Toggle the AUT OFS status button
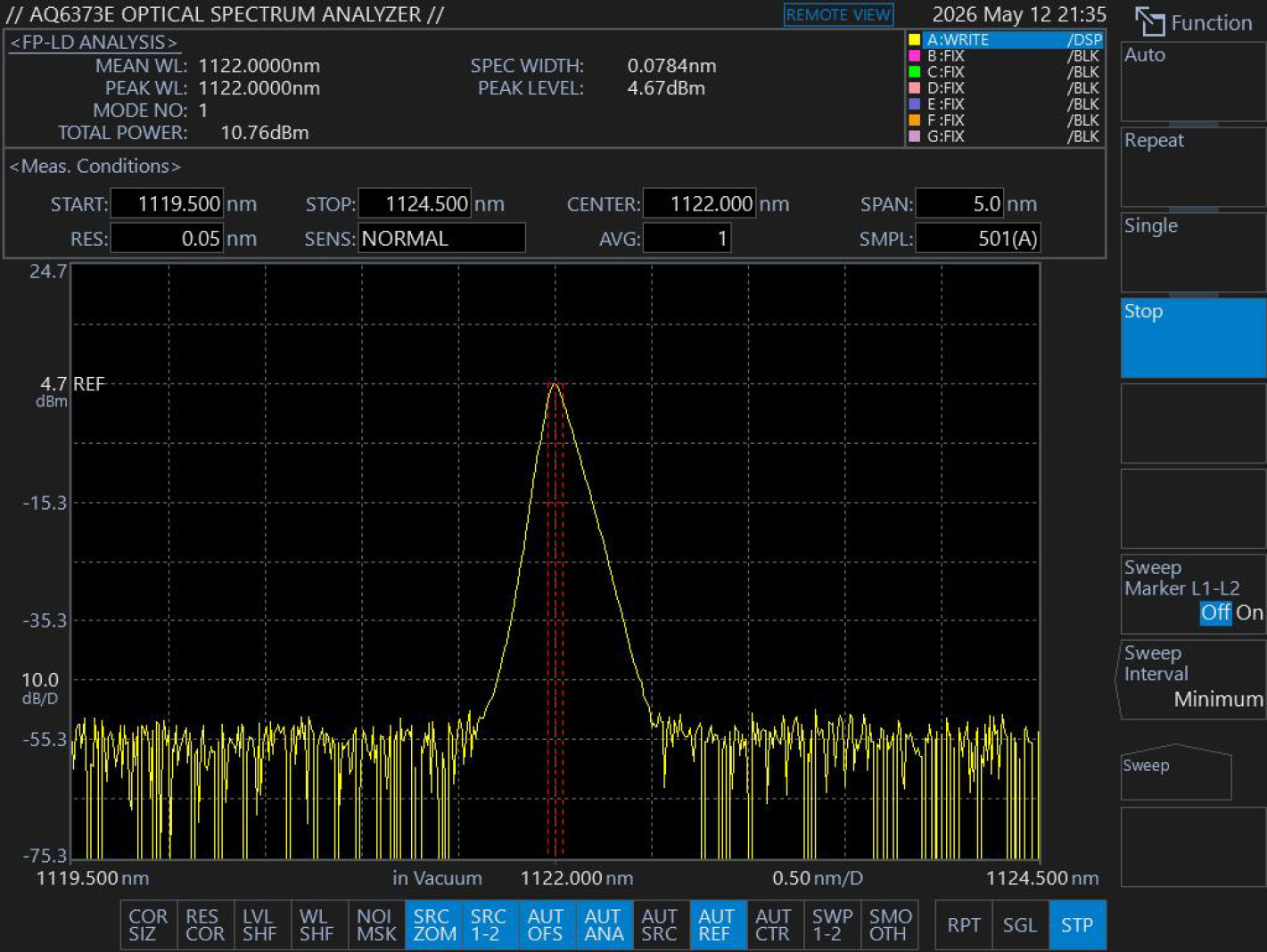Viewport: 1267px width, 952px height. coord(547,925)
